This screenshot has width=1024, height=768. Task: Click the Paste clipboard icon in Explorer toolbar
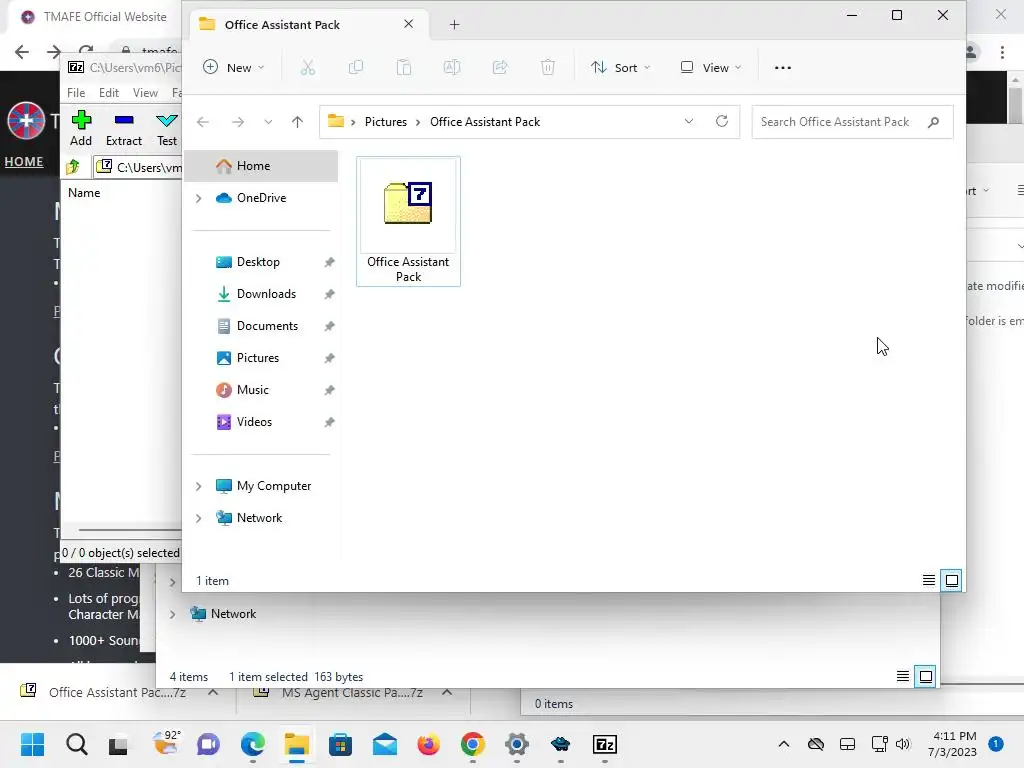tap(404, 67)
